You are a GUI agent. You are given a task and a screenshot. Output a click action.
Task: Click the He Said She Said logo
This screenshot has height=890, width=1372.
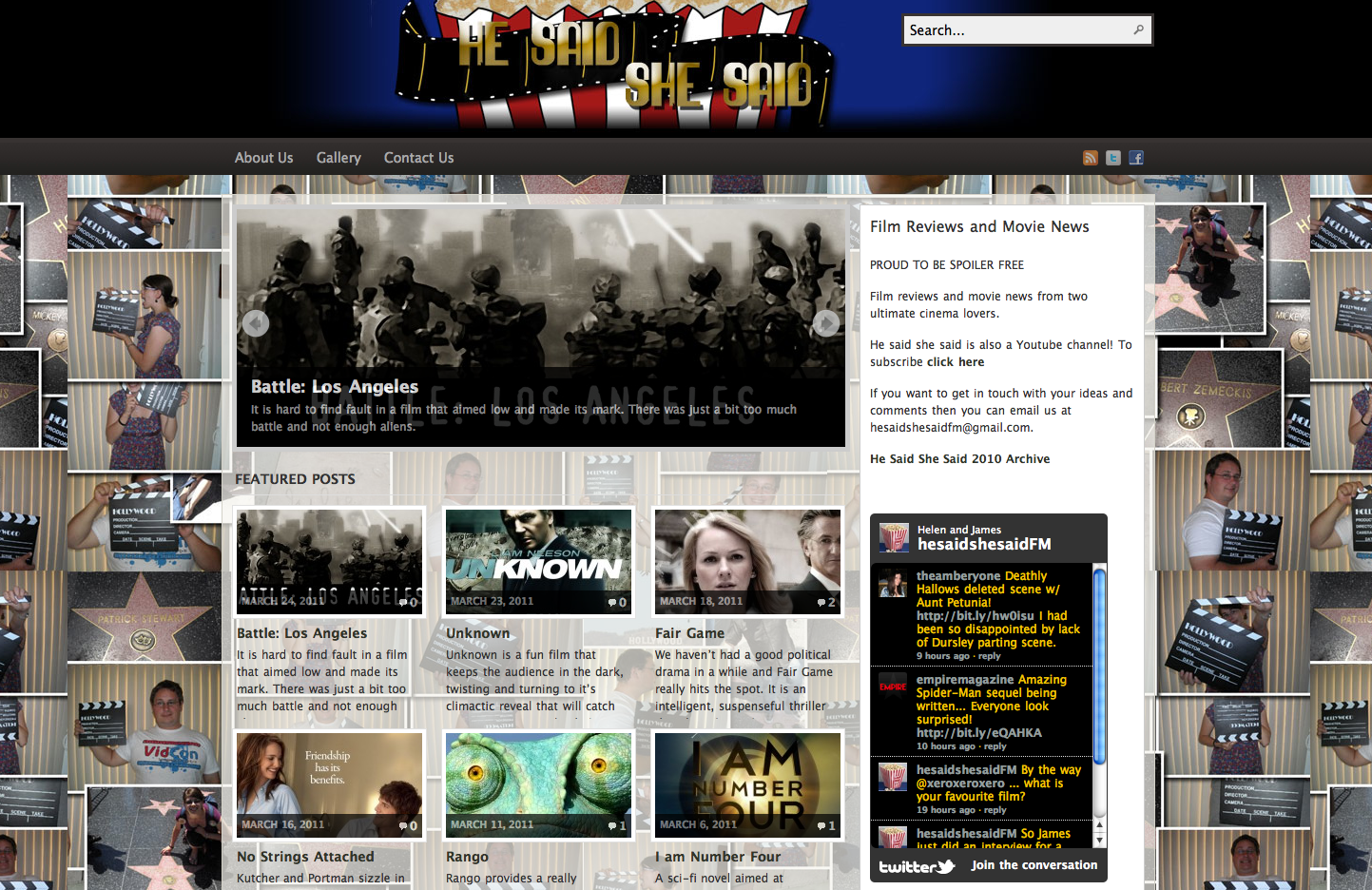coord(615,65)
